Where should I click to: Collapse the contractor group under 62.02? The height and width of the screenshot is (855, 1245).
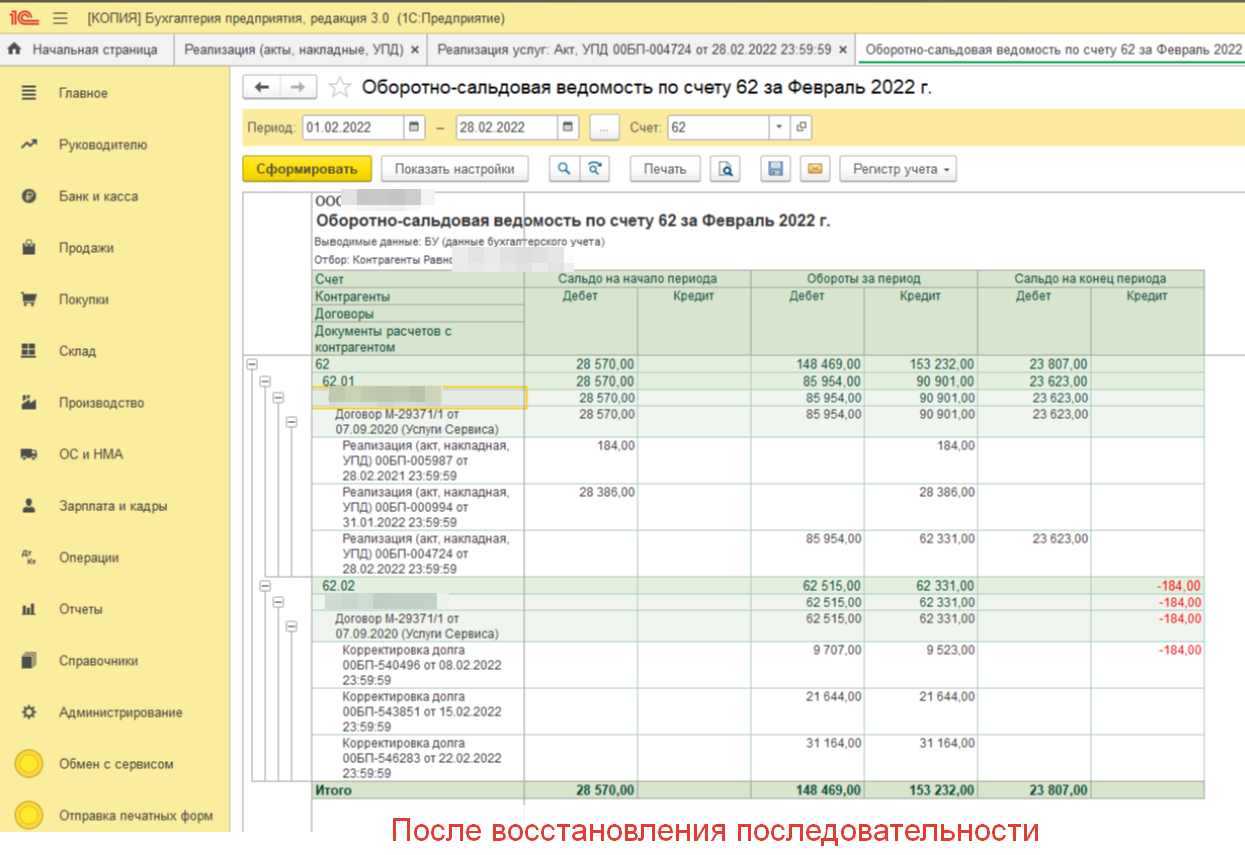[278, 602]
